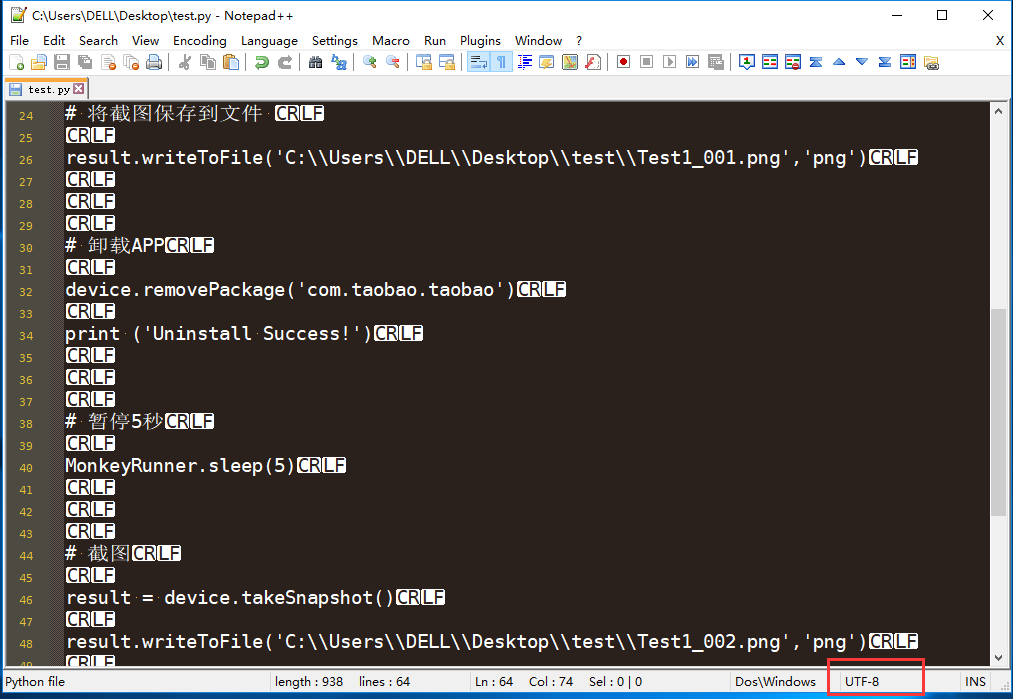
Task: Click the Zoom In magnifier icon
Action: [370, 63]
